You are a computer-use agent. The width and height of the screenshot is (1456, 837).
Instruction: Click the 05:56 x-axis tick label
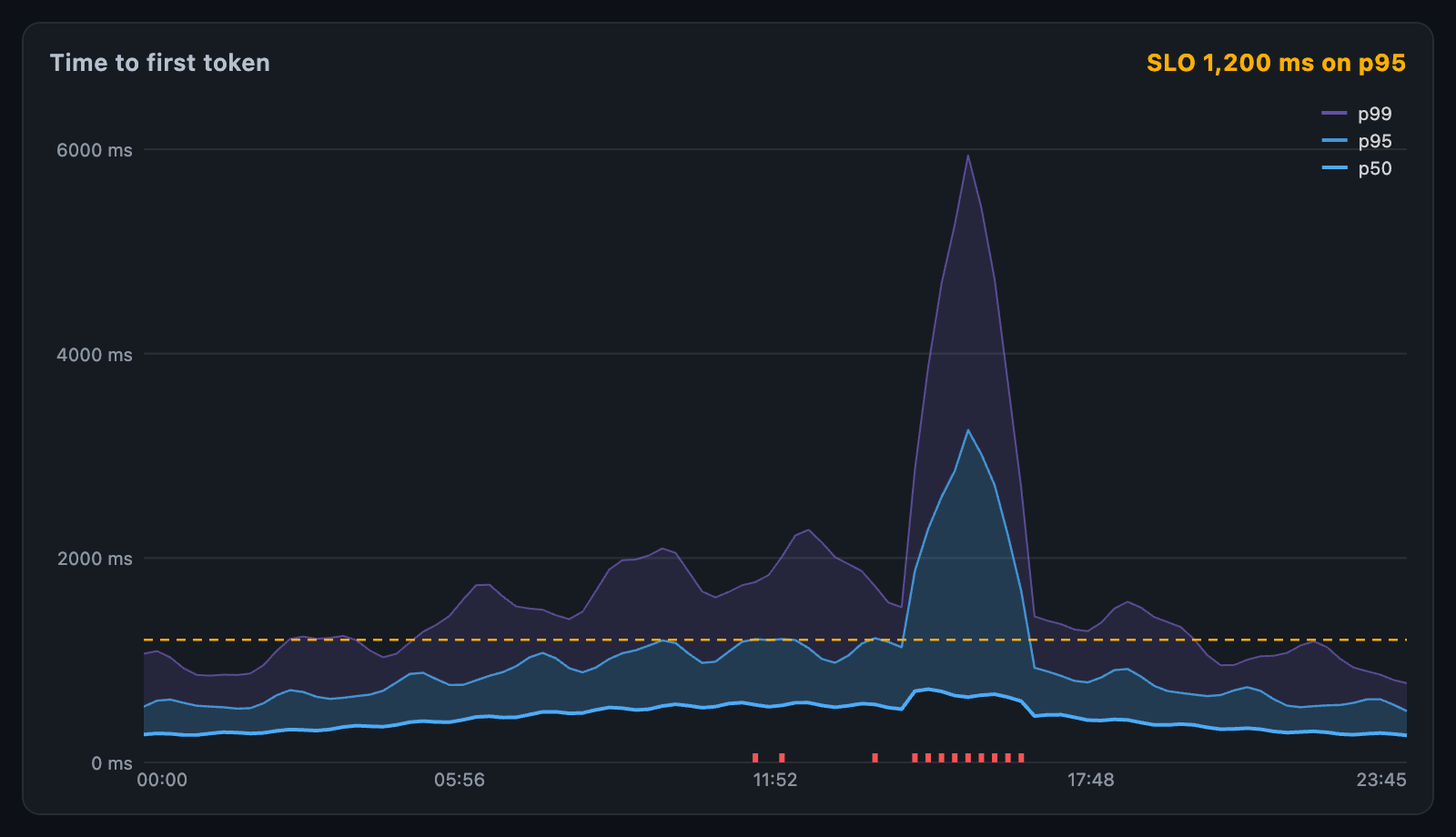(x=460, y=780)
